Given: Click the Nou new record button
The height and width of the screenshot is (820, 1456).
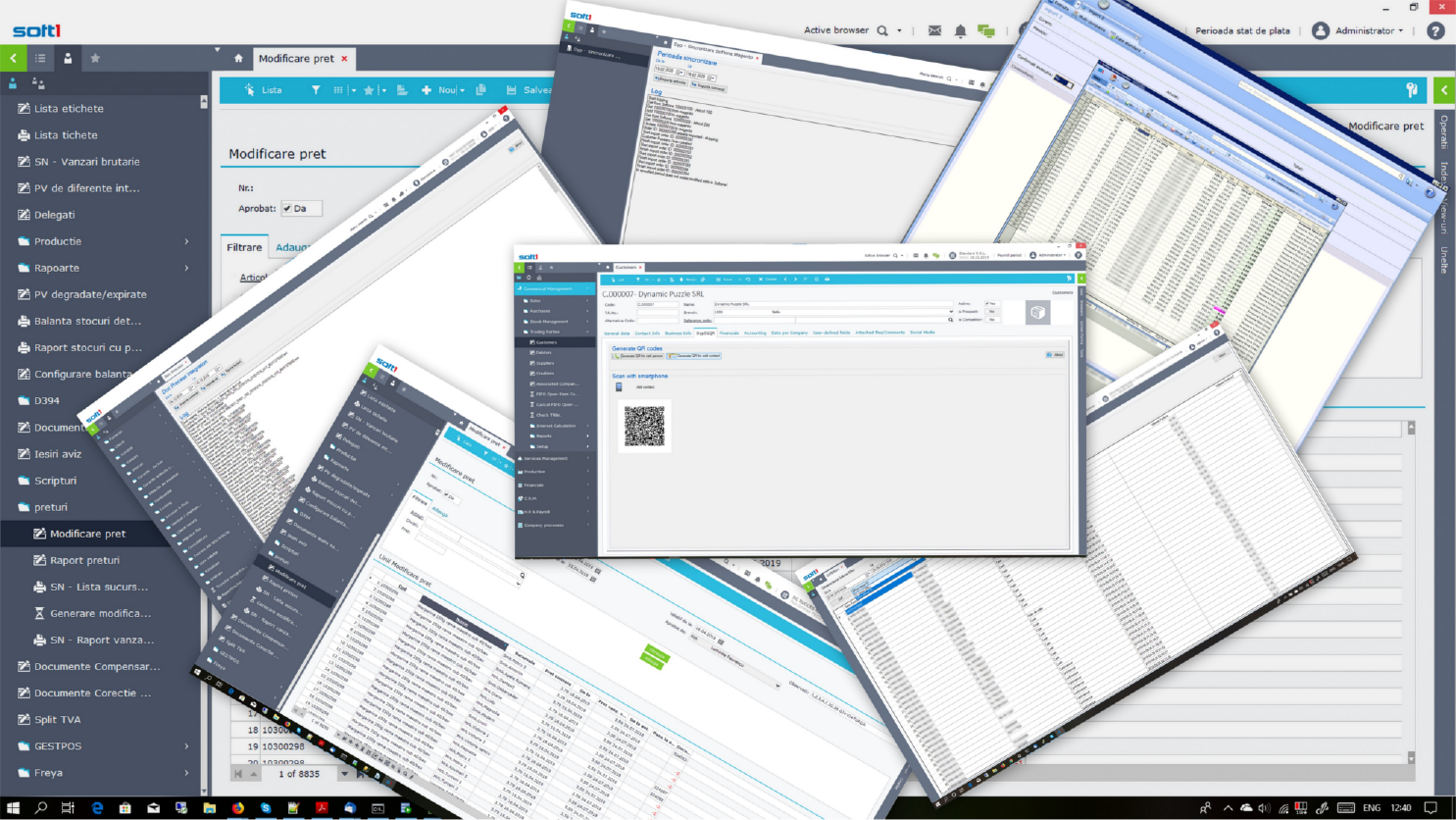Looking at the screenshot, I should point(439,90).
